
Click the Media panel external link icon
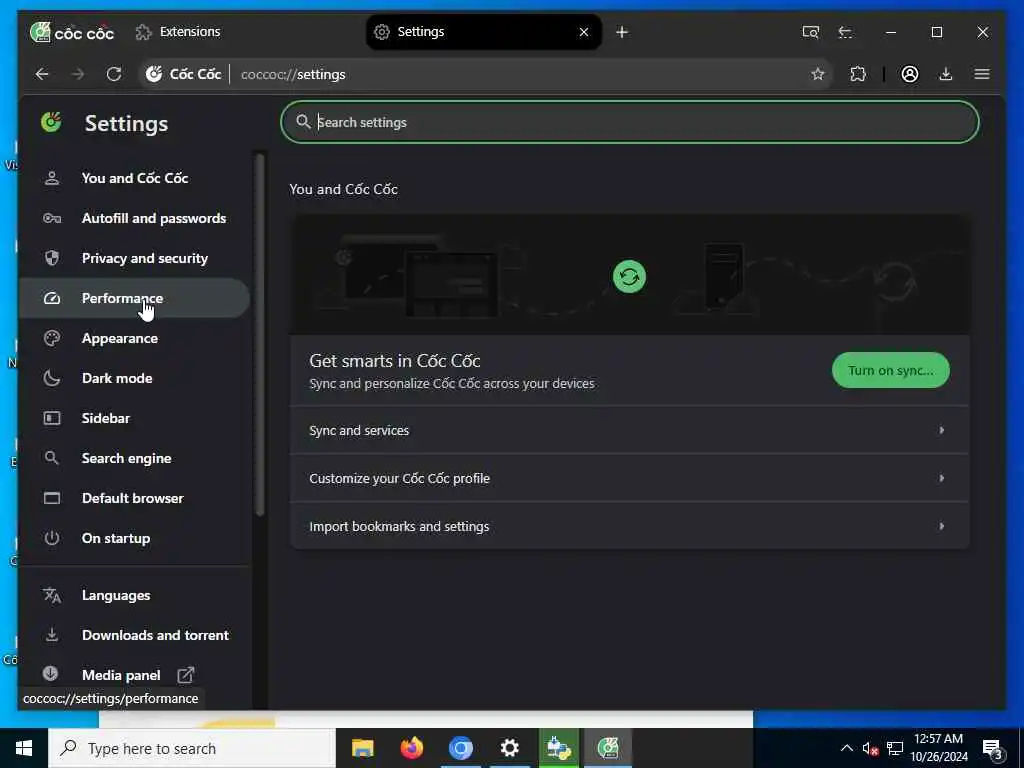click(185, 675)
